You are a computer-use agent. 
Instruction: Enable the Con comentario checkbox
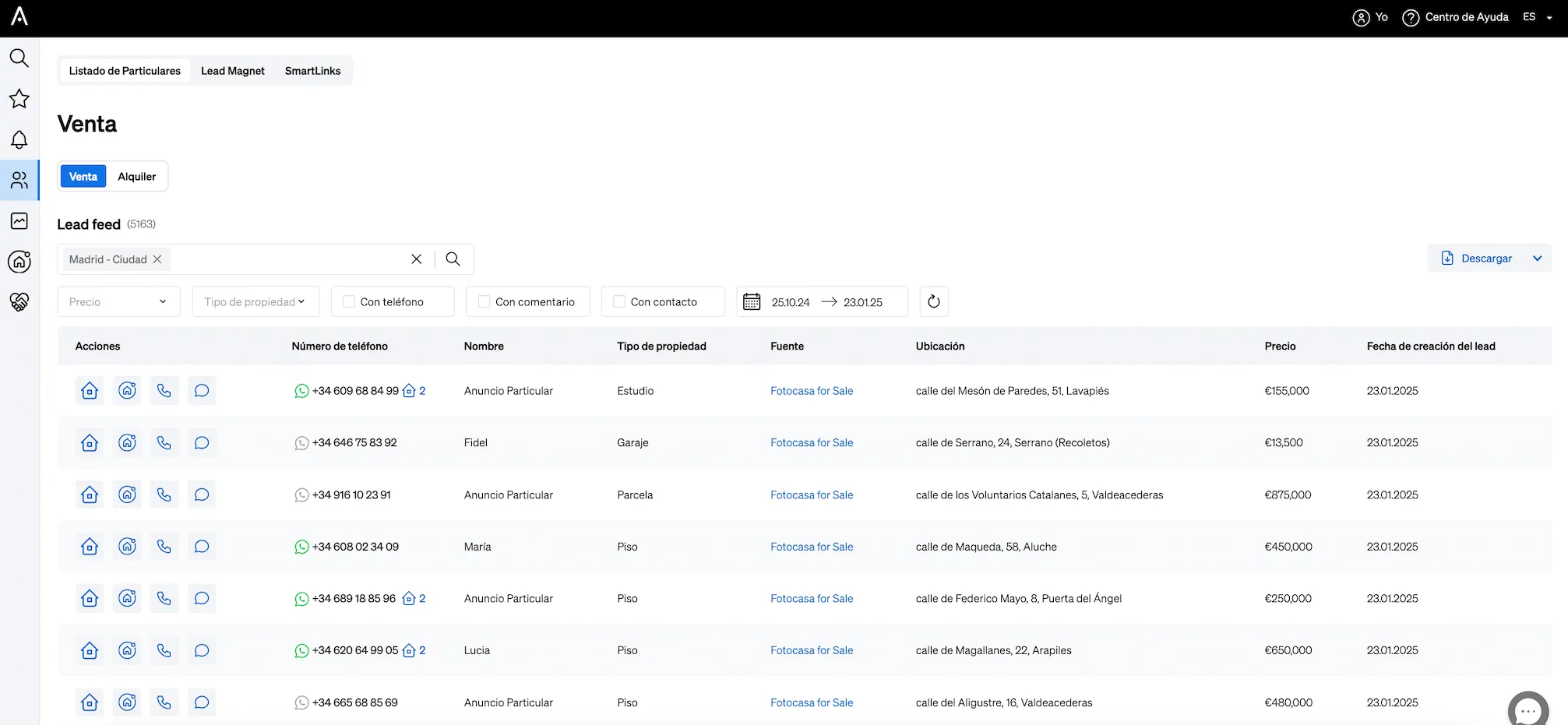point(484,302)
